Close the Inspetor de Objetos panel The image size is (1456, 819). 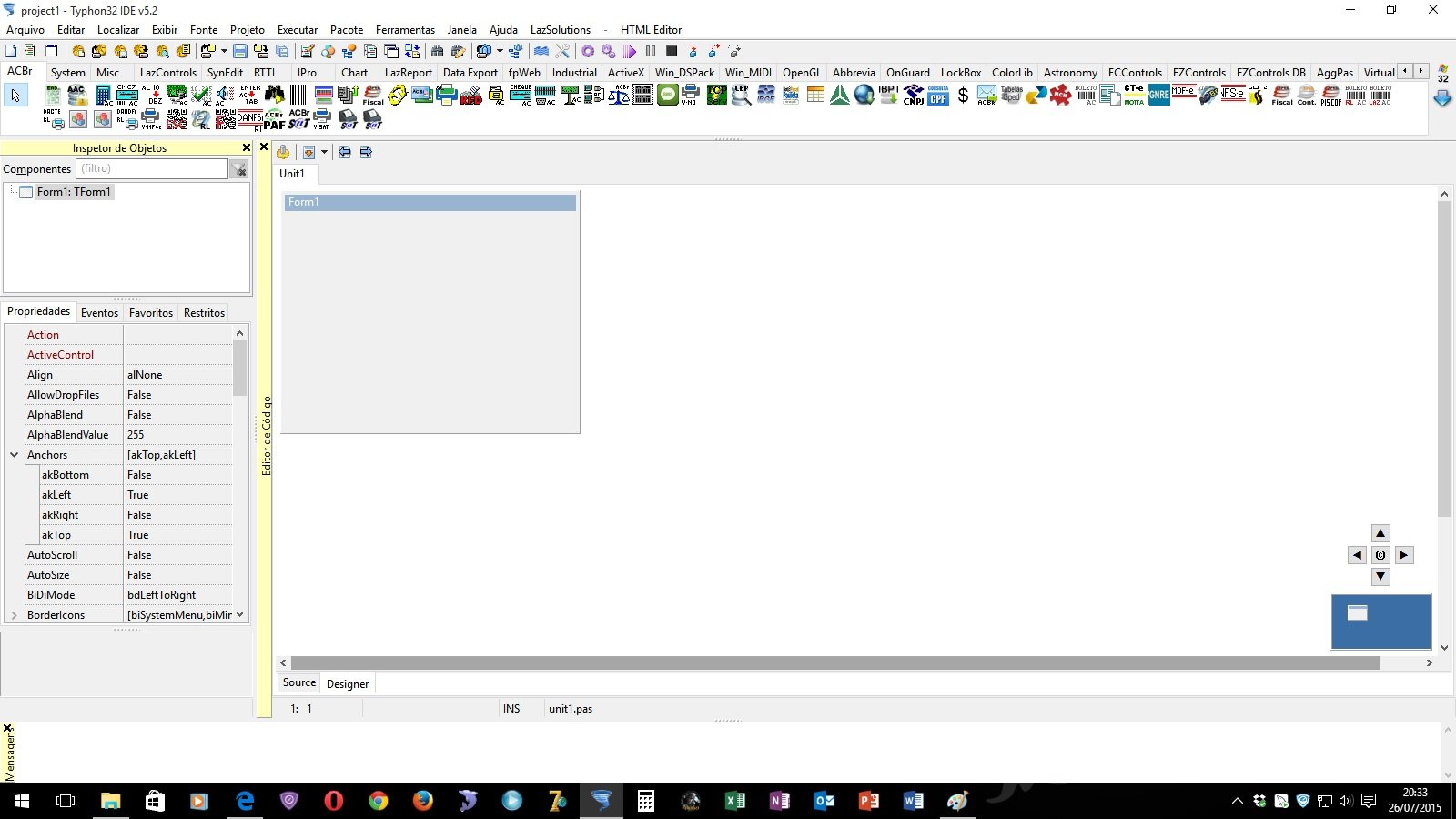(x=246, y=147)
